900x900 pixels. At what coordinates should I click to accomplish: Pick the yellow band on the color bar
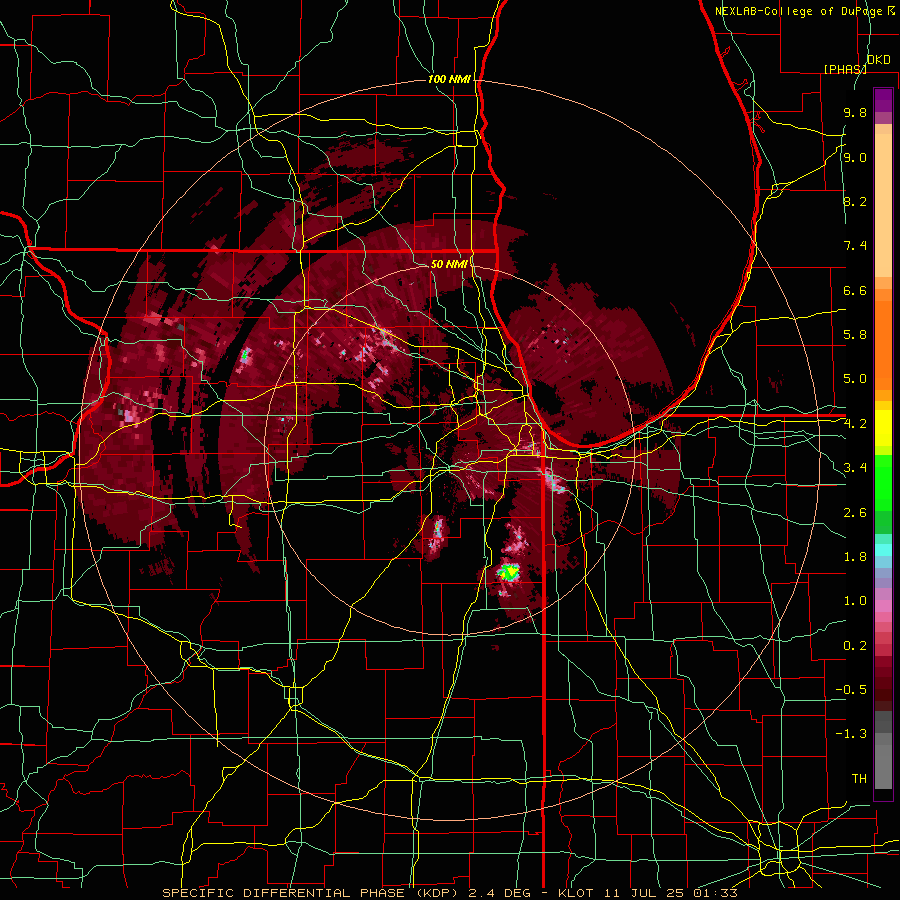click(883, 428)
